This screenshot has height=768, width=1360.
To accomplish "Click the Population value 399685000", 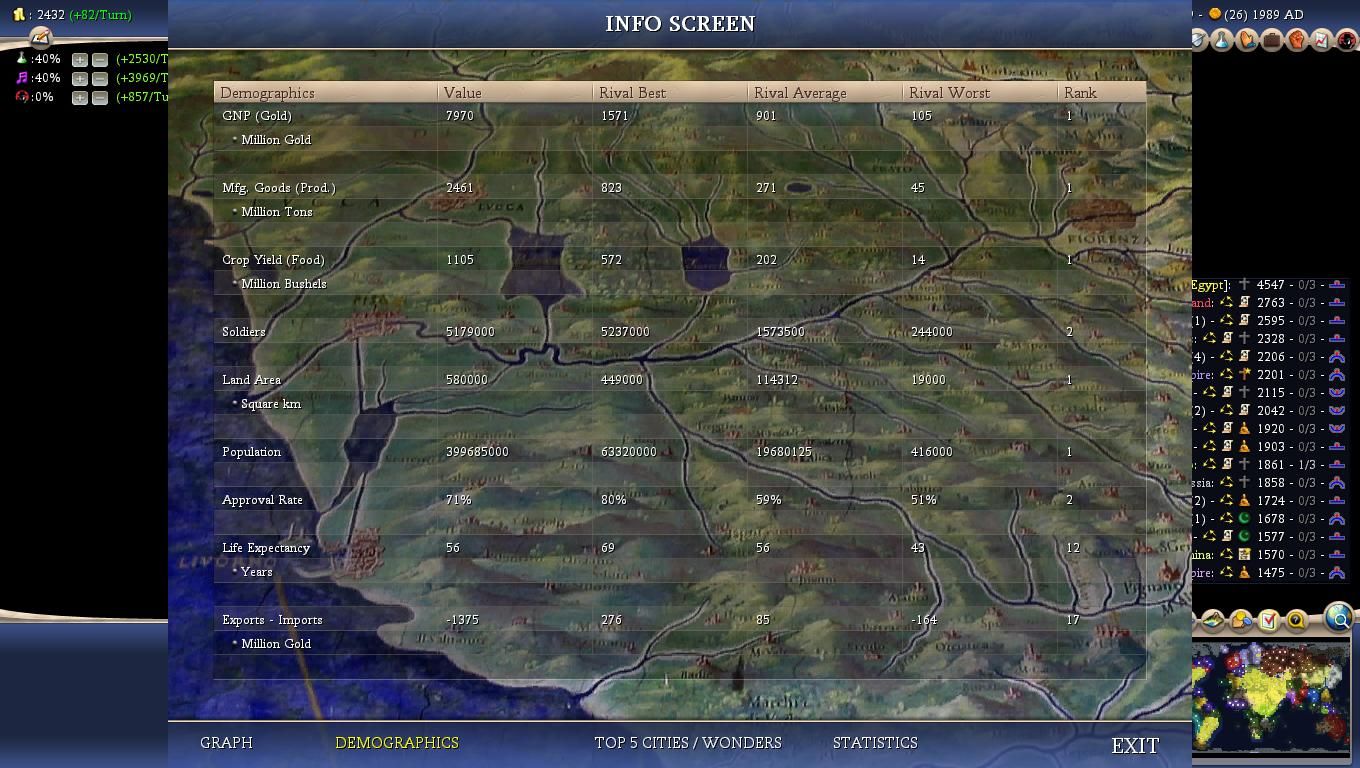I will [477, 452].
